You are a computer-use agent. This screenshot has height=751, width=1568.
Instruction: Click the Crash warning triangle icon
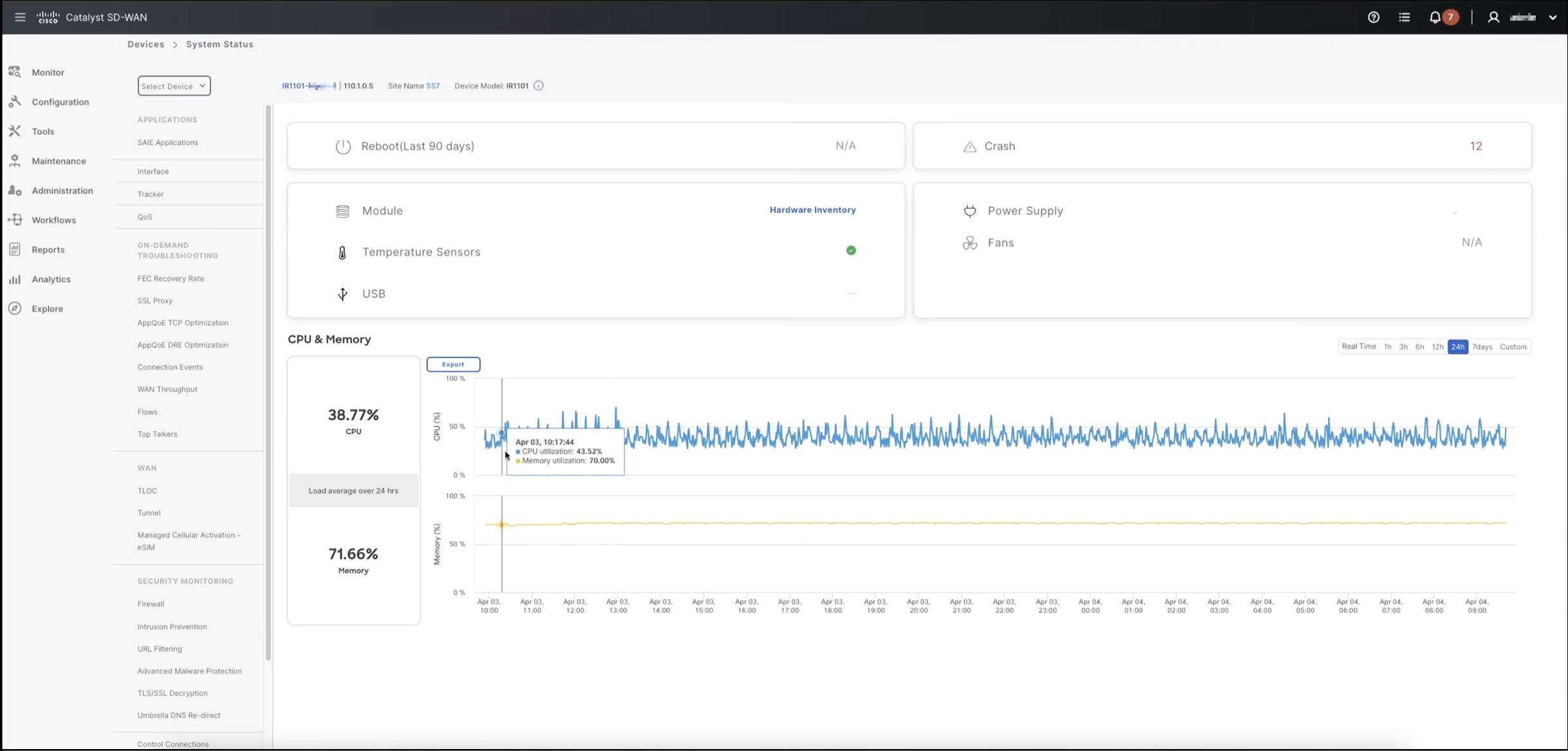click(x=969, y=147)
